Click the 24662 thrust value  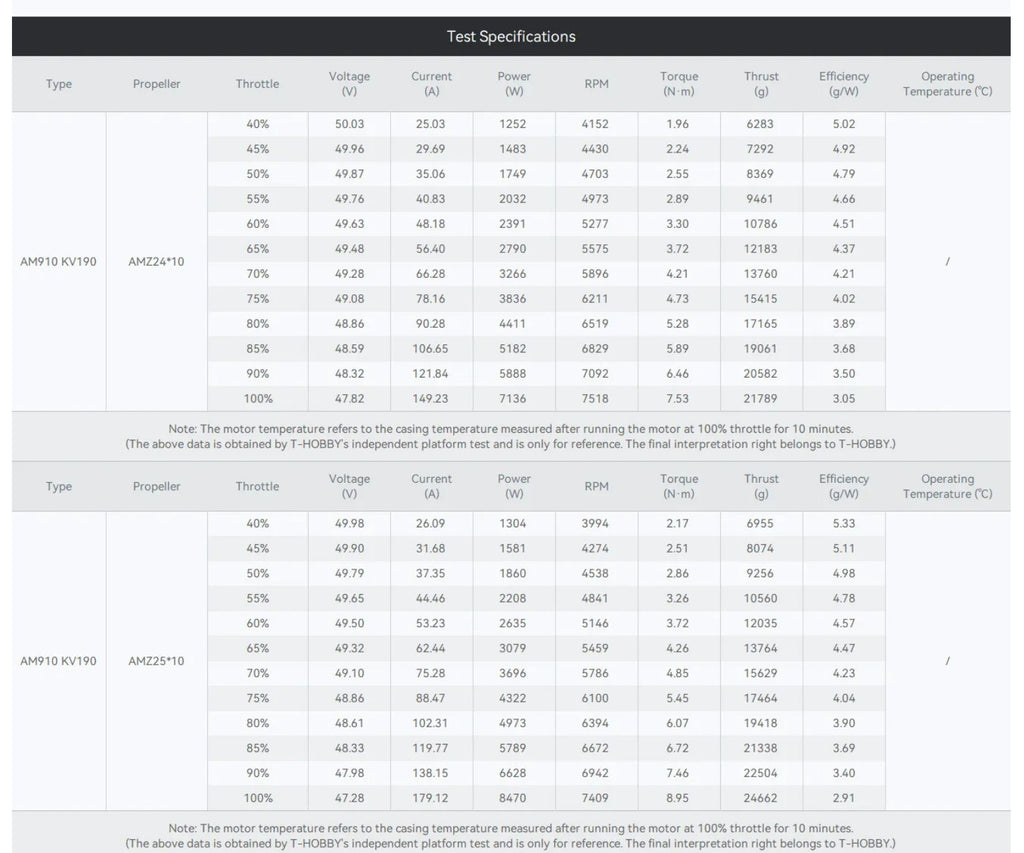tap(761, 798)
